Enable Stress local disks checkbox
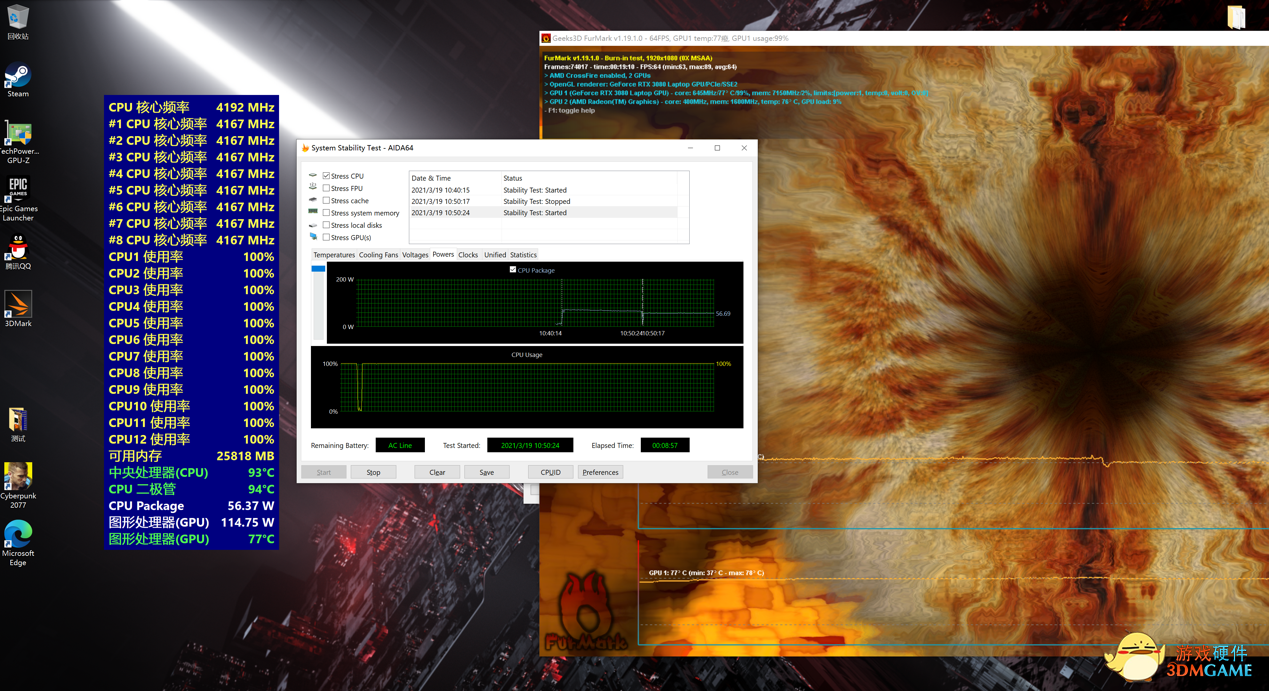1269x691 pixels. (x=326, y=225)
